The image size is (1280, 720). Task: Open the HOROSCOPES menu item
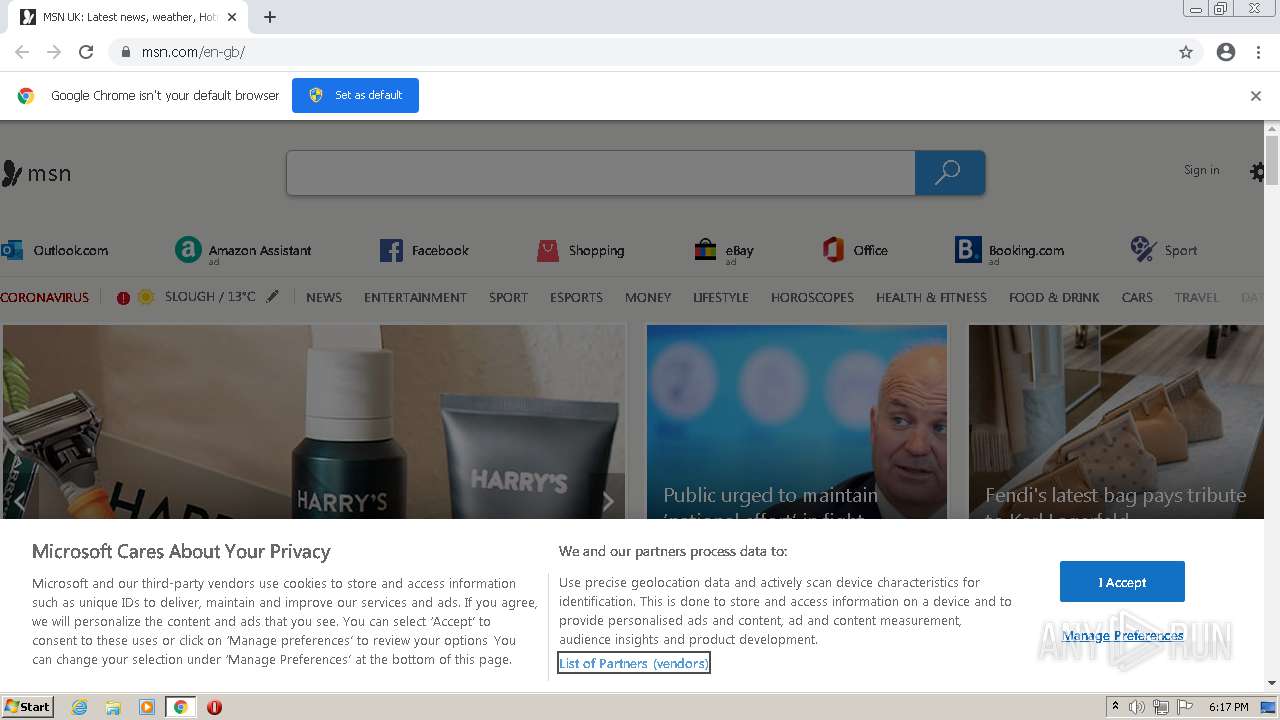pos(812,297)
